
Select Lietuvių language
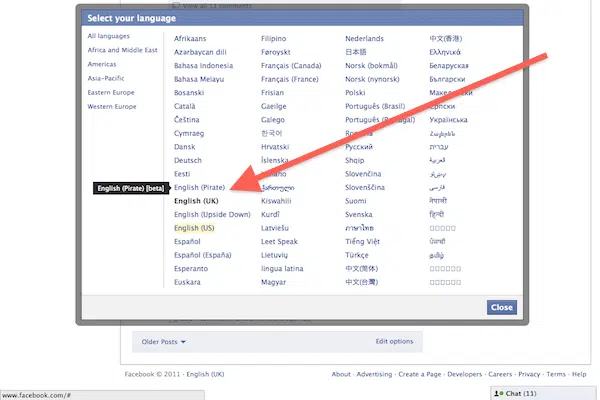pyautogui.click(x=274, y=255)
